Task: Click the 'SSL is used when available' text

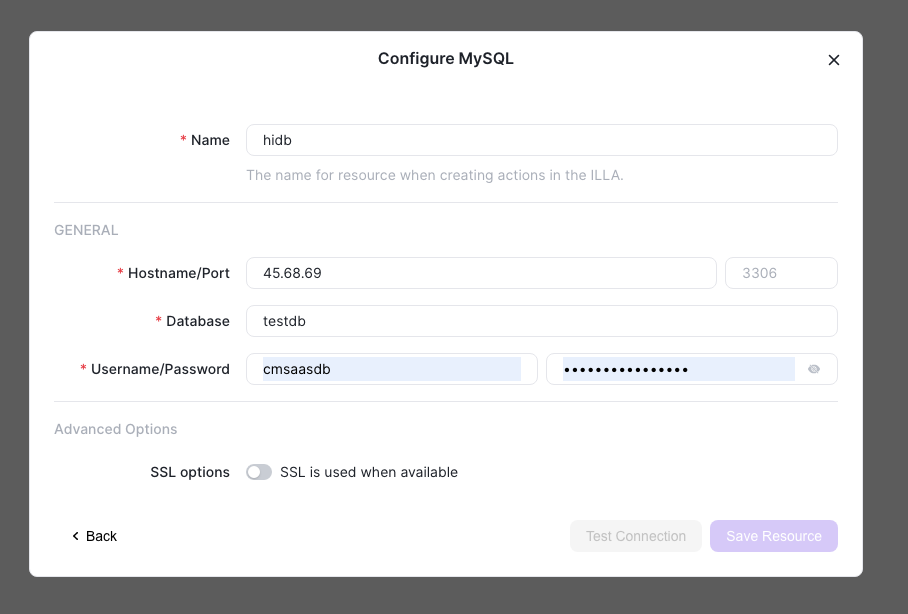Action: pos(369,472)
